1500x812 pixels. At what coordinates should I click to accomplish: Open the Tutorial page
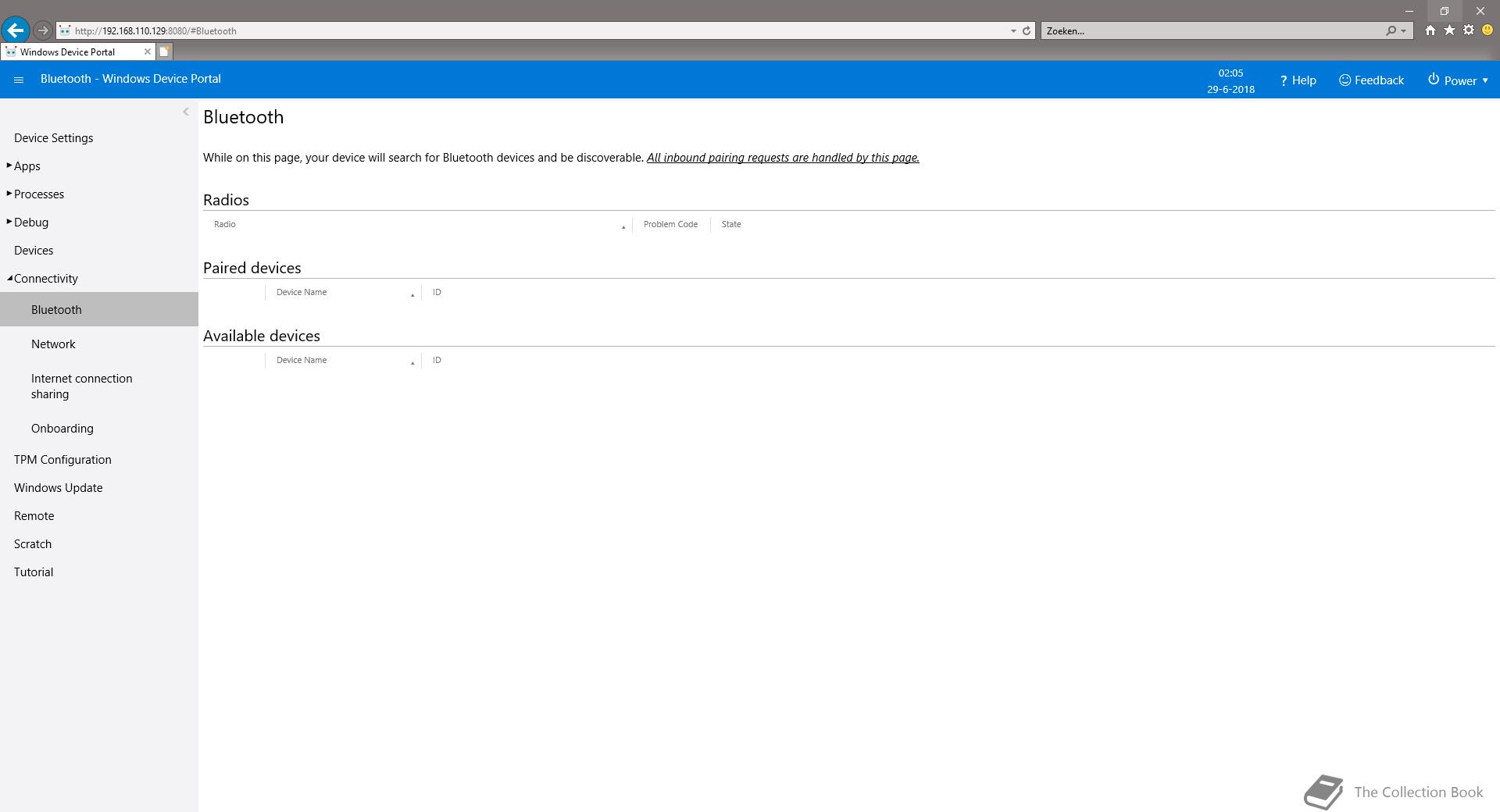(x=34, y=572)
